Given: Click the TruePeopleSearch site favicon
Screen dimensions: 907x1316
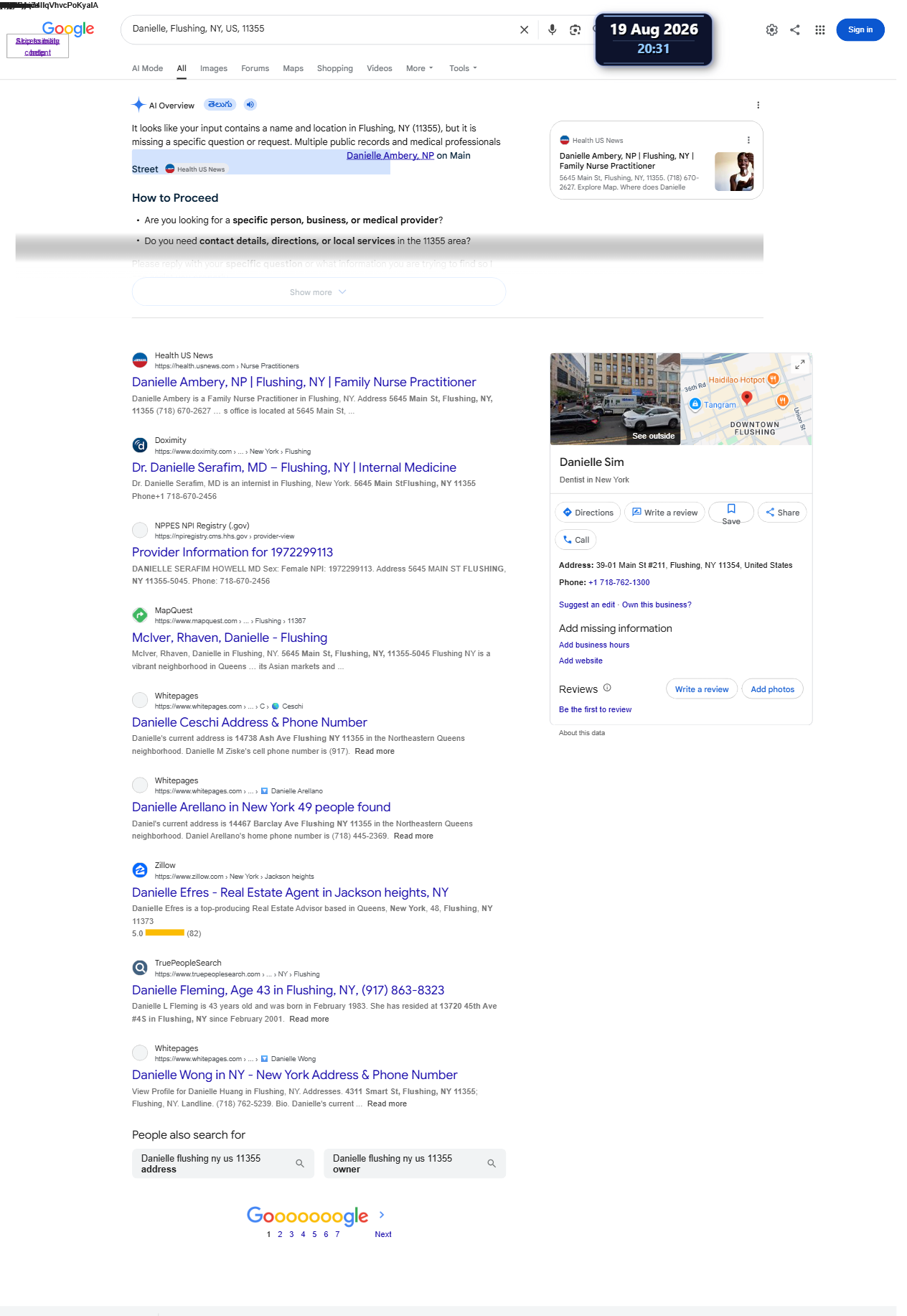Looking at the screenshot, I should (x=140, y=968).
